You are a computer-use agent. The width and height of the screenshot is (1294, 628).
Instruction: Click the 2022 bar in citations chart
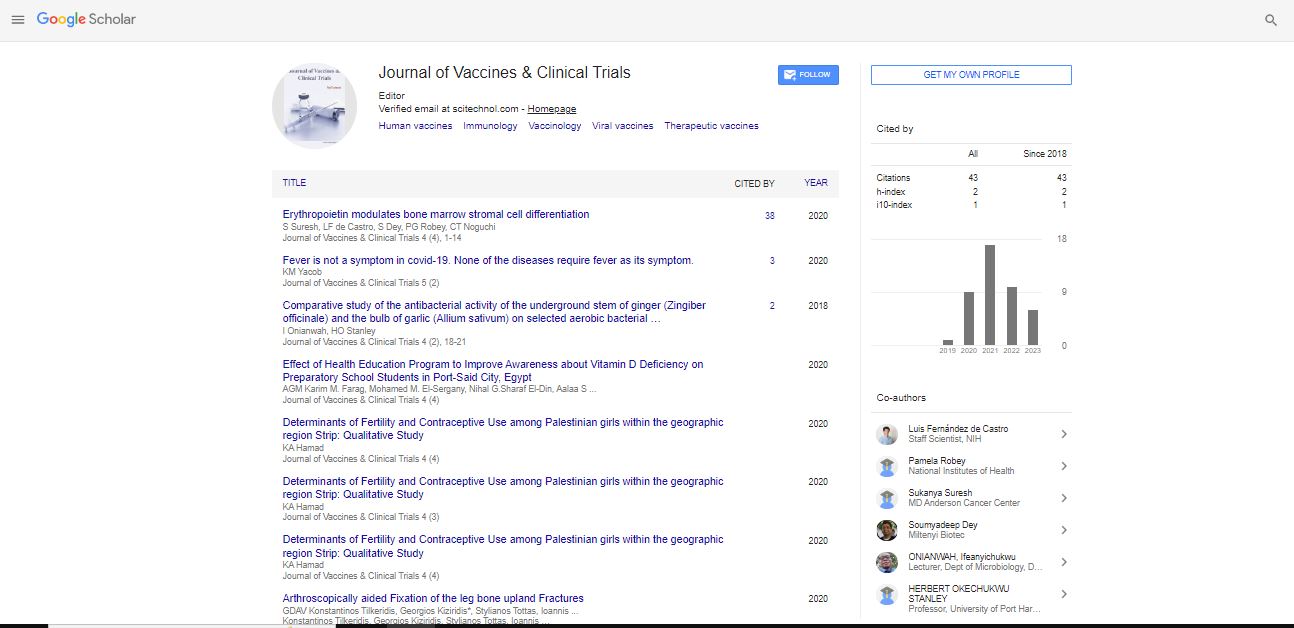pyautogui.click(x=1012, y=316)
